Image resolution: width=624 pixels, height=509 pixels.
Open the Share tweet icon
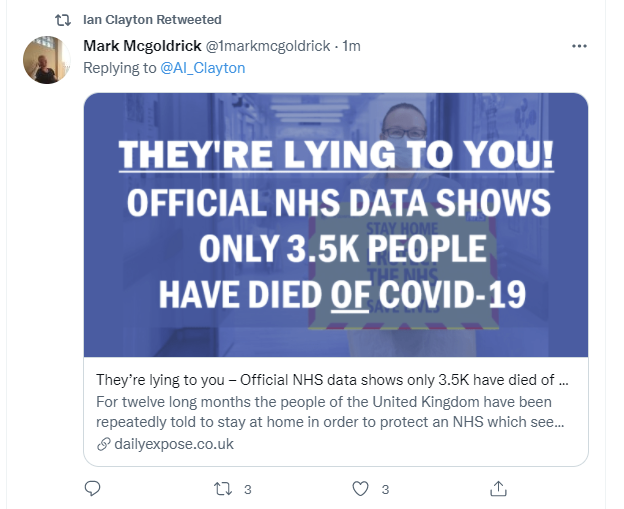tap(497, 489)
